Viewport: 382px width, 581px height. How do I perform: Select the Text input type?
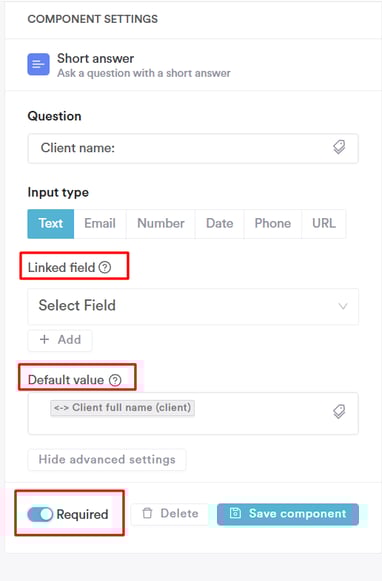click(x=51, y=223)
